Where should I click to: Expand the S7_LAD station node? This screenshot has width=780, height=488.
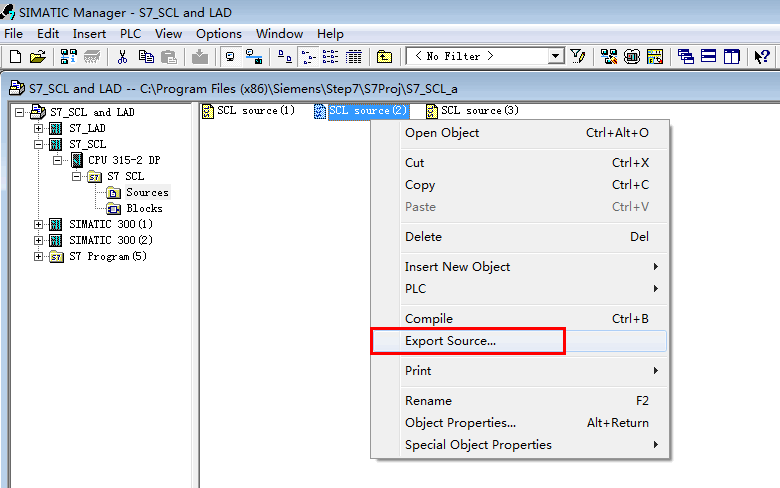click(x=38, y=128)
